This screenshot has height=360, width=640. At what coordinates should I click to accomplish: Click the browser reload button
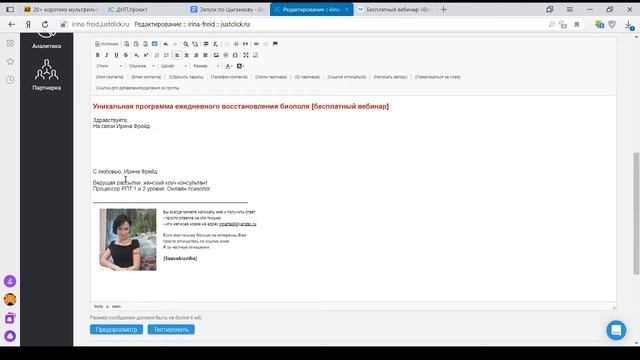(45, 24)
